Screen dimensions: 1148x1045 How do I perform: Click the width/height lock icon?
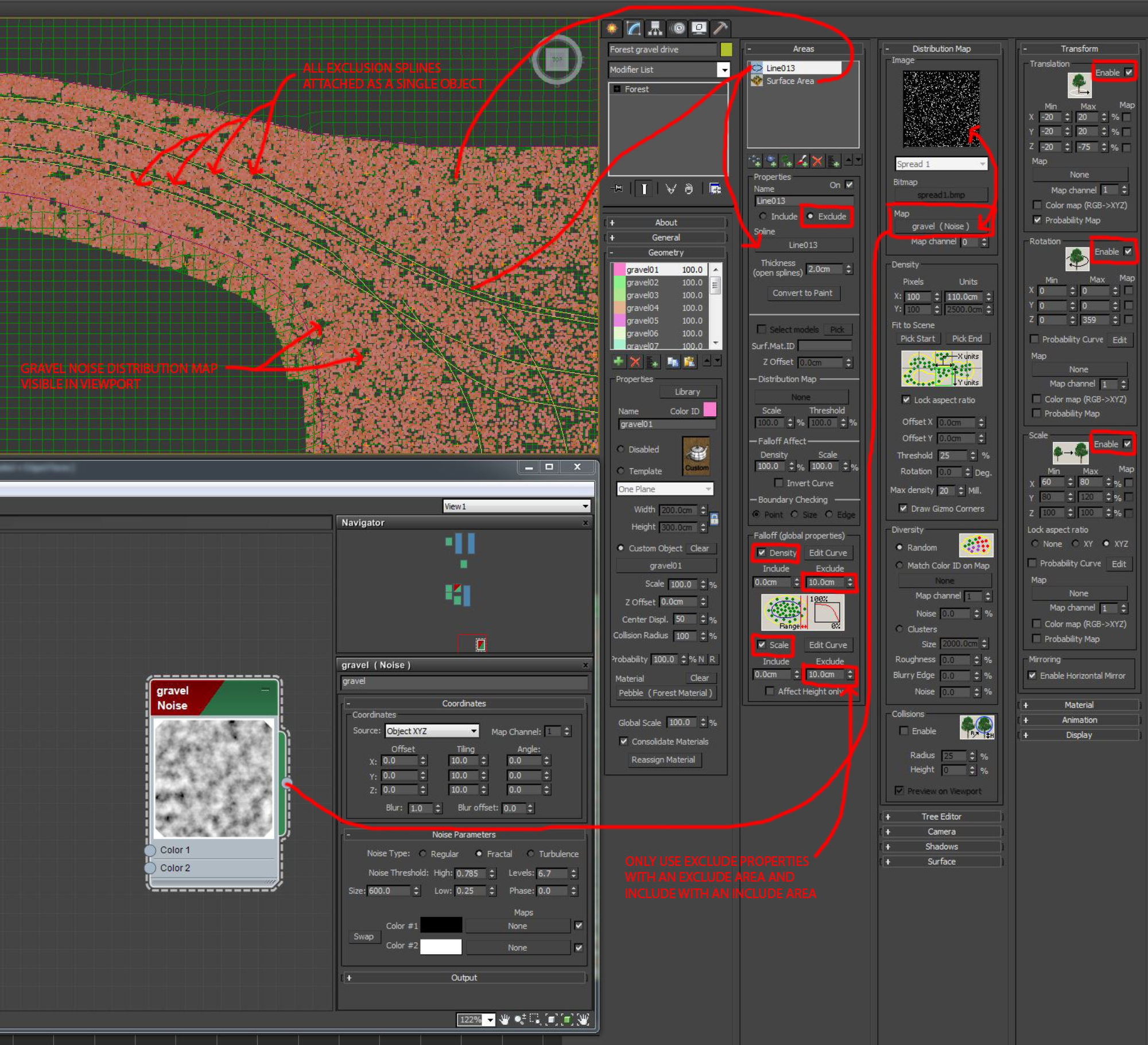point(714,519)
